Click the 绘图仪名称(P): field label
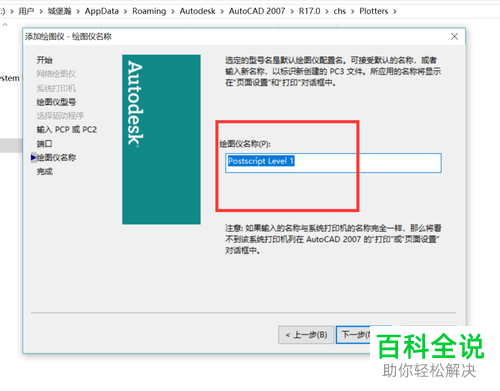The width and height of the screenshot is (500, 391). [x=245, y=144]
